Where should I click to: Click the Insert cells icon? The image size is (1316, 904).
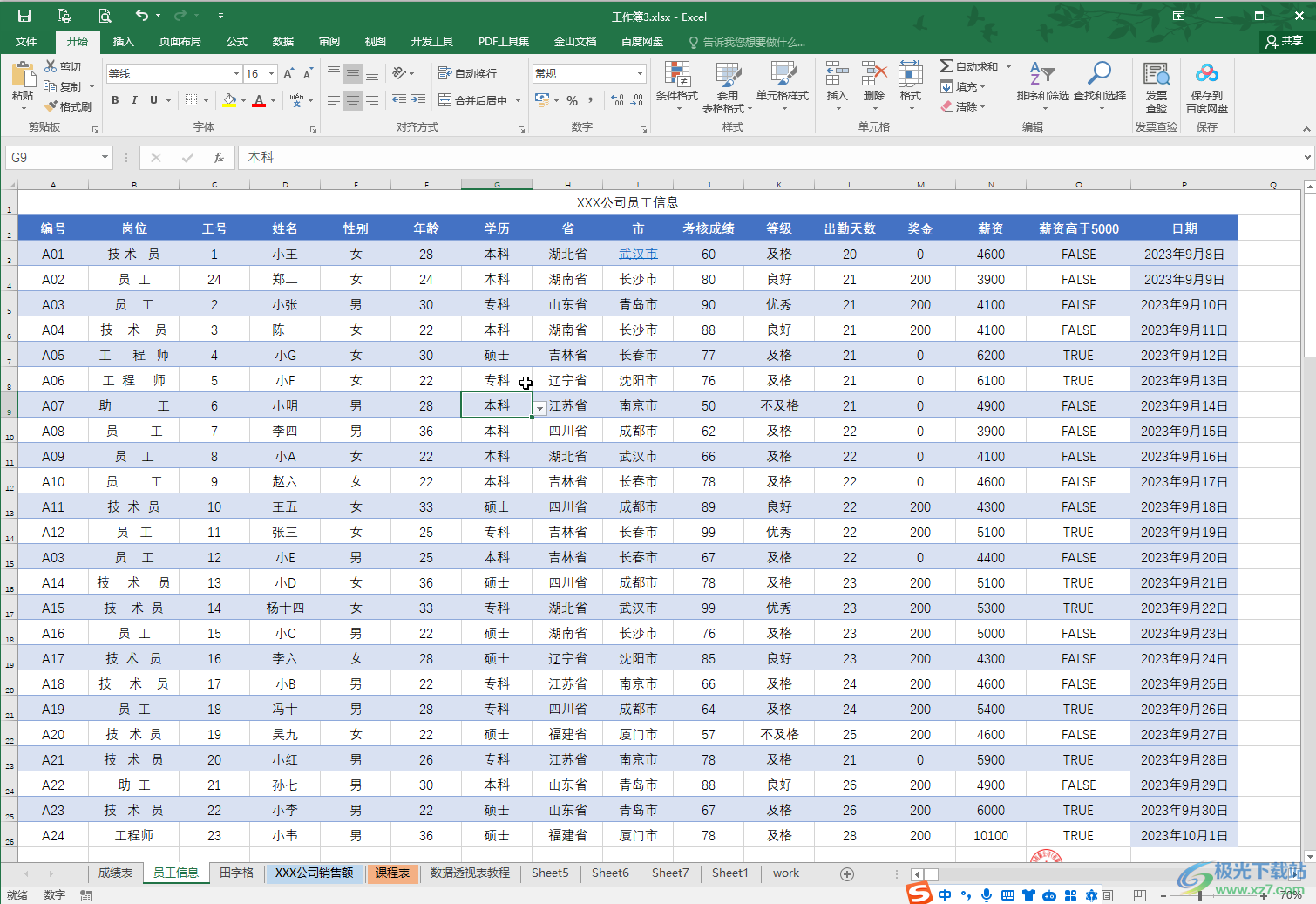pos(837,75)
